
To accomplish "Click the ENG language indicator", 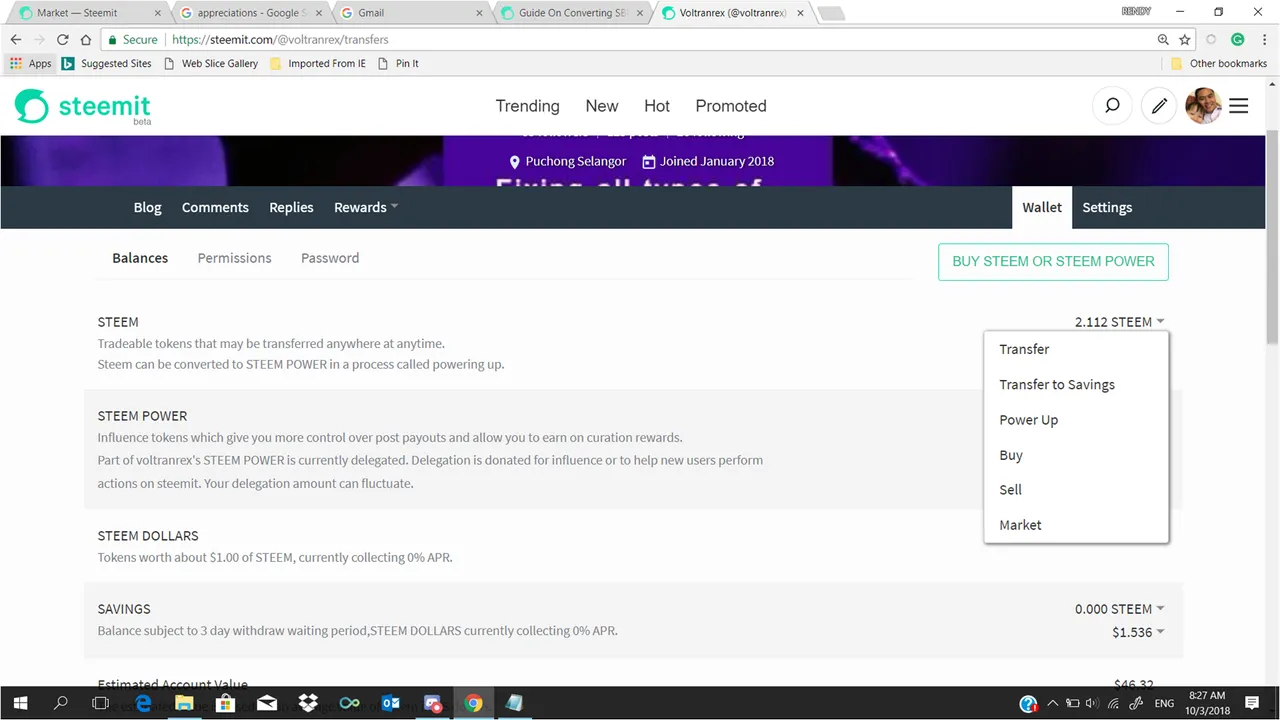I will pos(1164,703).
